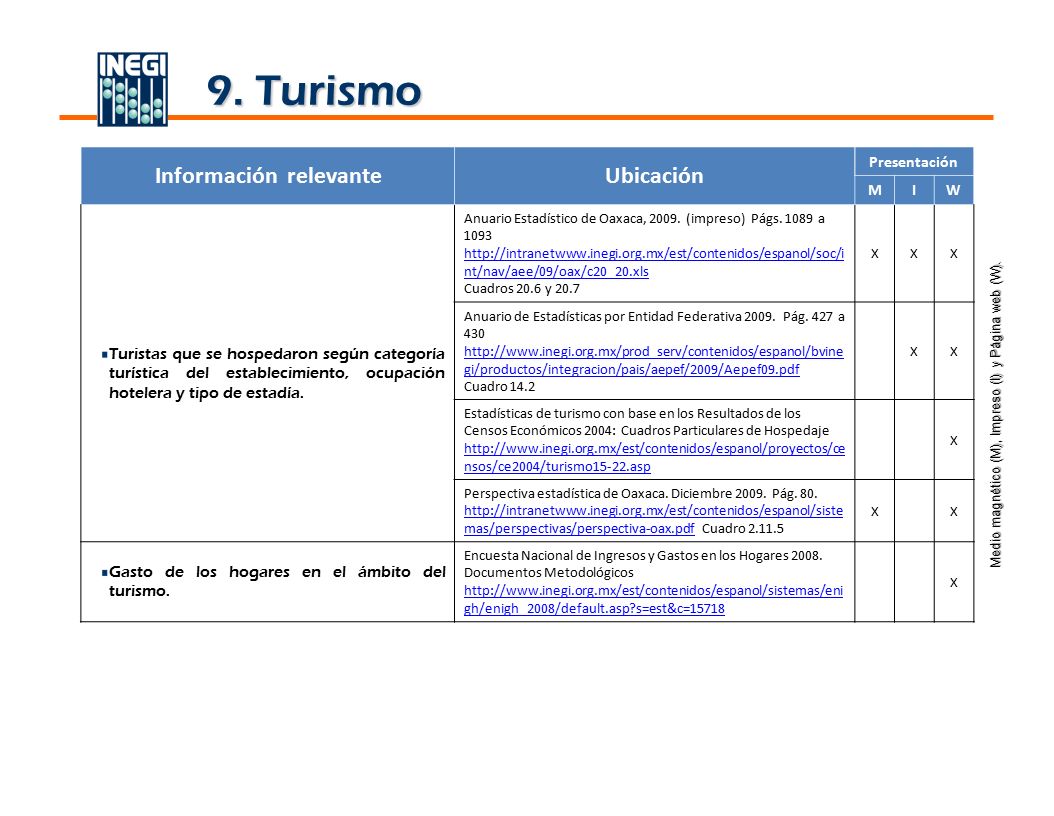Image resolution: width=1054 pixels, height=816 pixels.
Task: Click the W column X in Censos Económicos row
Action: pyautogui.click(x=953, y=441)
